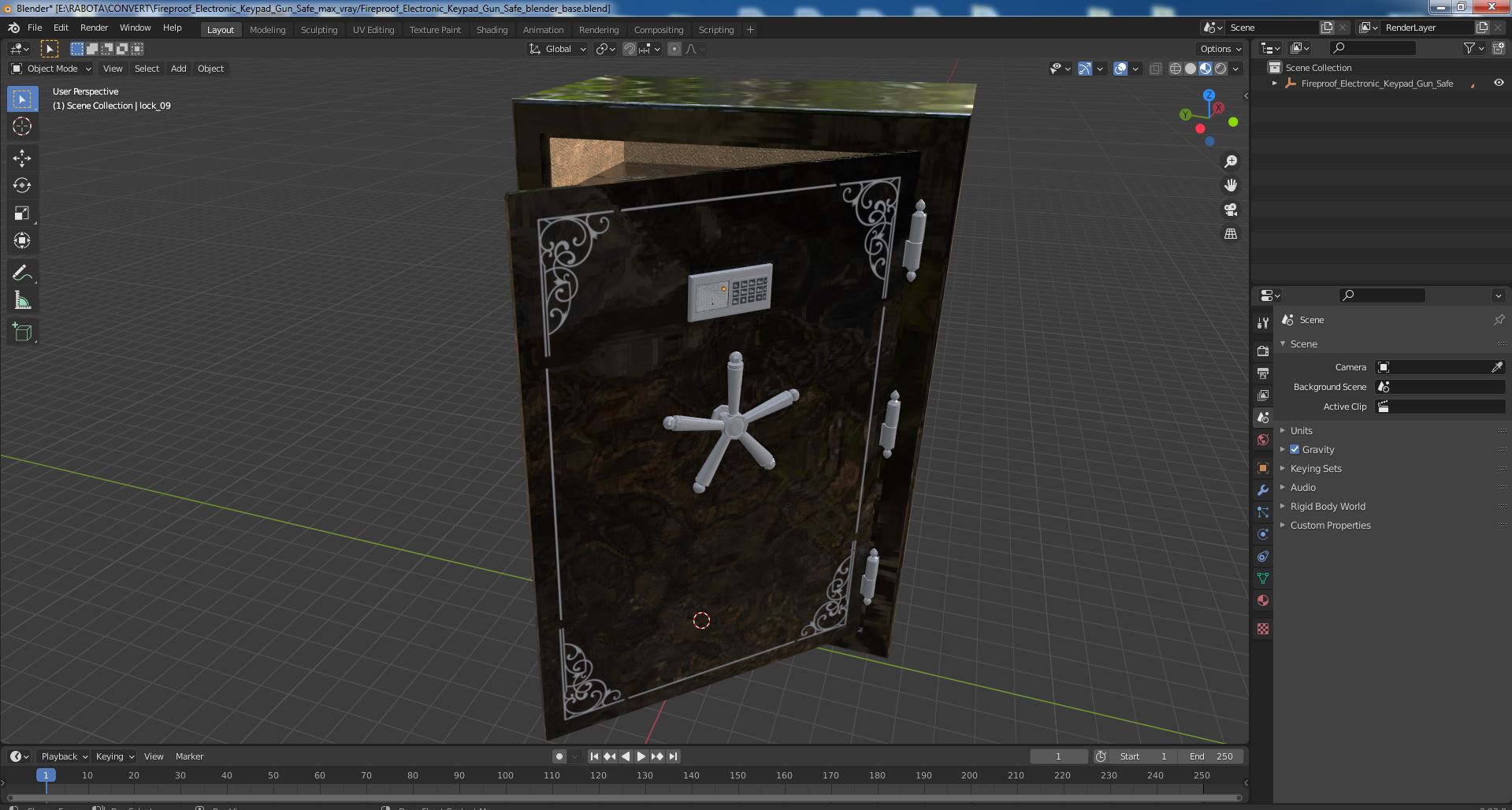Image resolution: width=1512 pixels, height=810 pixels.
Task: Click the Marker menu in timeline
Action: pos(189,756)
